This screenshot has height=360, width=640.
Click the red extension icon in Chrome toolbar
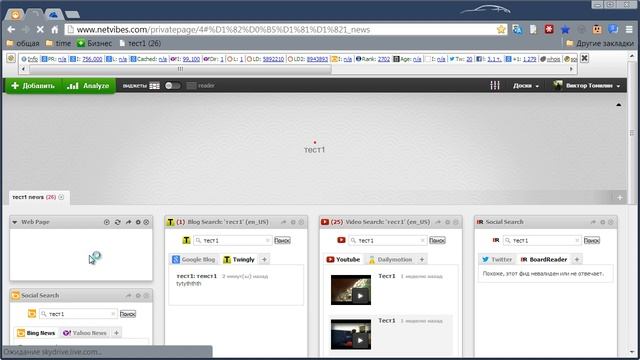click(x=549, y=29)
